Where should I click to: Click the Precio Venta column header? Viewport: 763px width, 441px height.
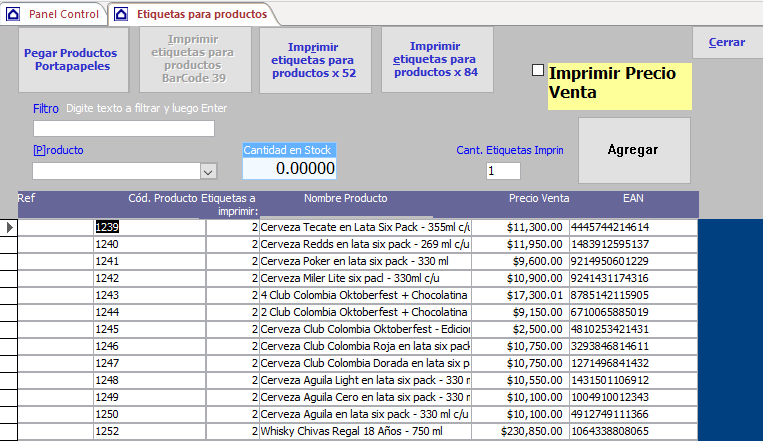[539, 199]
